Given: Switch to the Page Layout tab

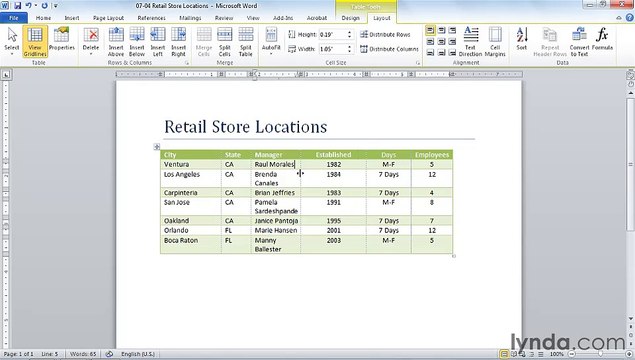Looking at the screenshot, I should (x=108, y=18).
